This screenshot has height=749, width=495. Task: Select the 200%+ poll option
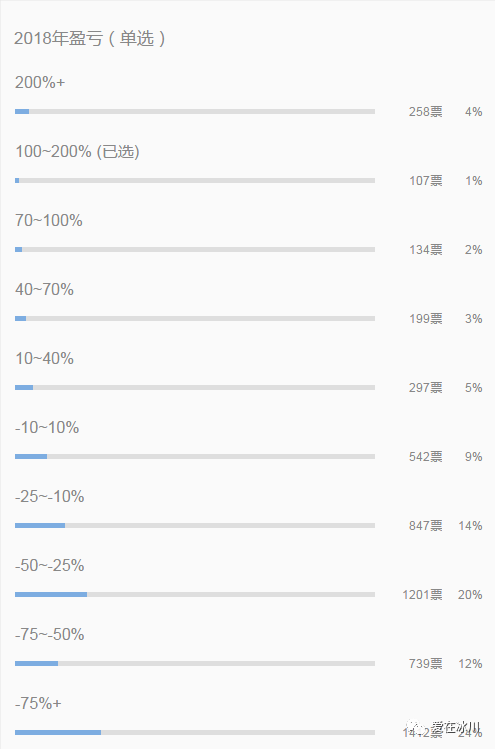[40, 83]
